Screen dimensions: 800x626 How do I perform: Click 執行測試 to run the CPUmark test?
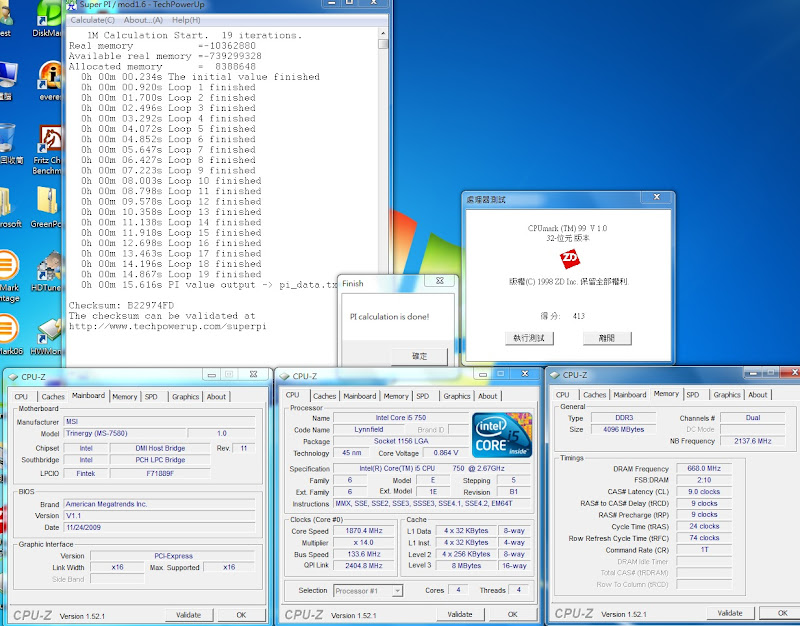coord(529,338)
